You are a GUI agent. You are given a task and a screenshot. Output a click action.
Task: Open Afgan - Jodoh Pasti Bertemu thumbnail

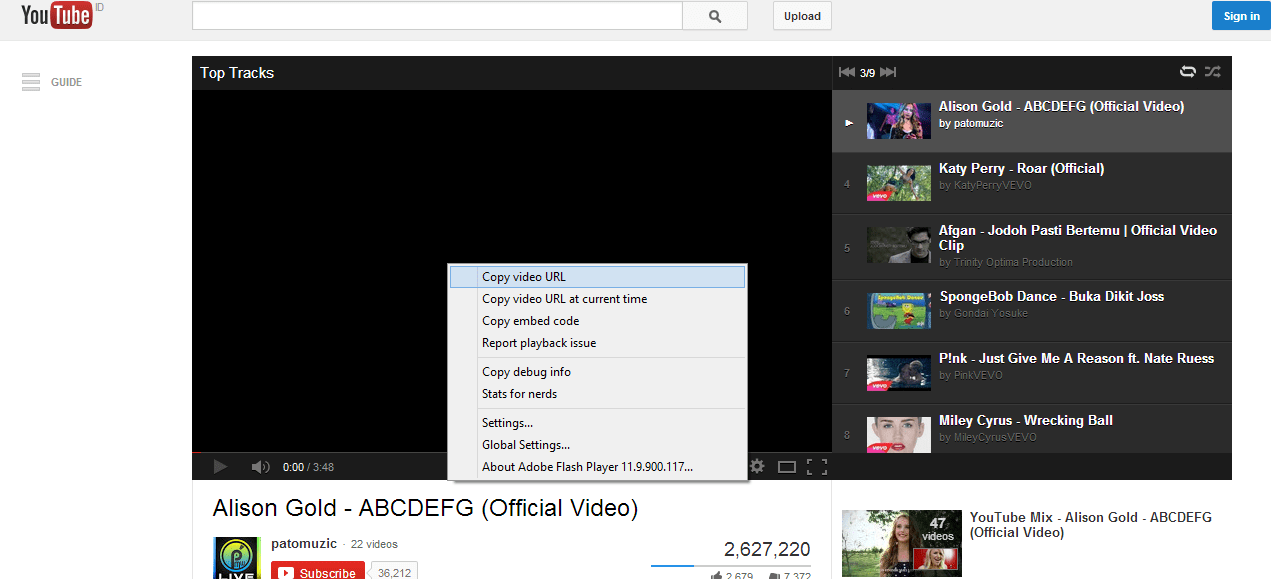click(899, 245)
